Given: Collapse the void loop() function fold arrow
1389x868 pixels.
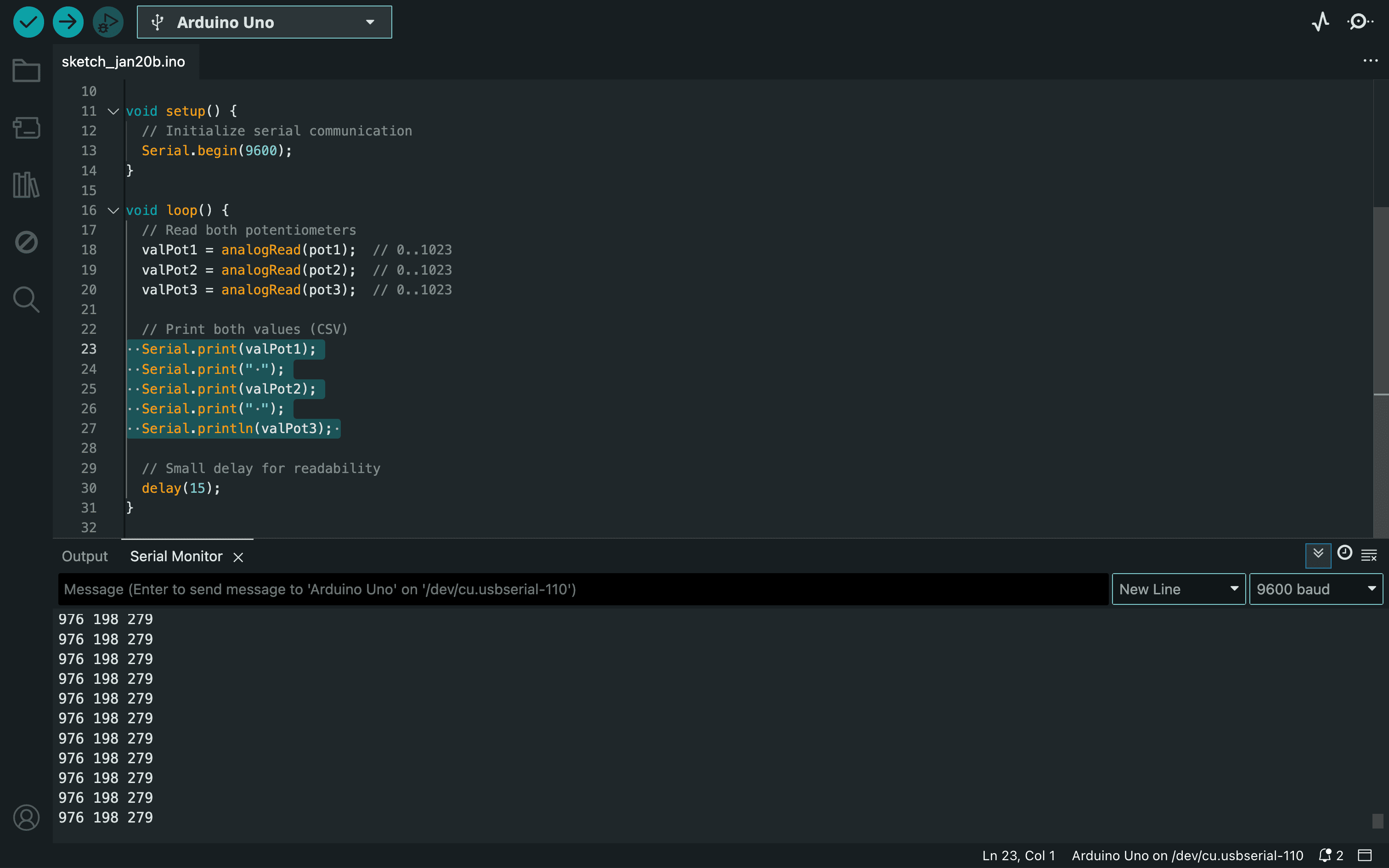Looking at the screenshot, I should click(113, 211).
